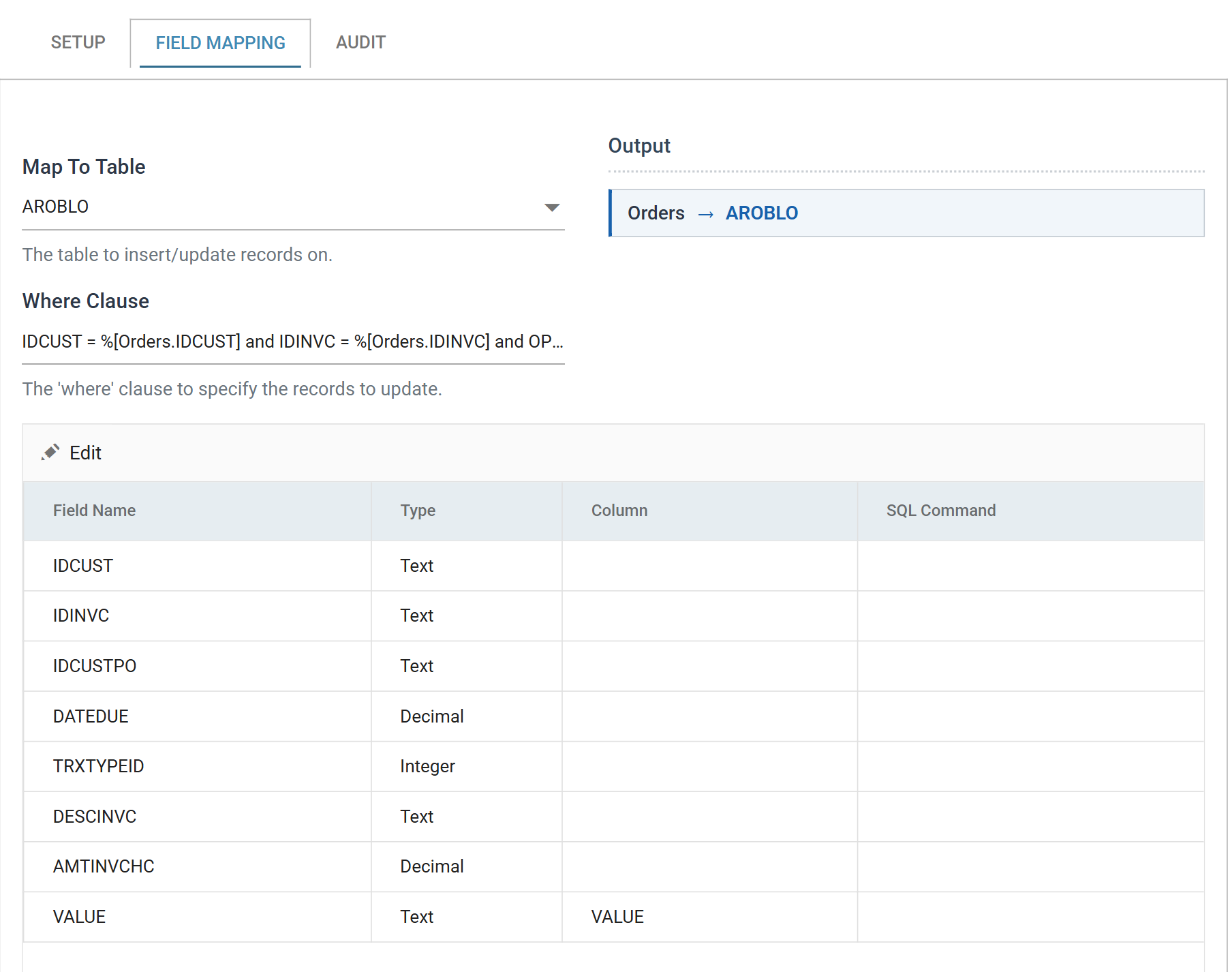Select the IDCUST field row
This screenshot has width=1232, height=972.
pyautogui.click(x=613, y=566)
